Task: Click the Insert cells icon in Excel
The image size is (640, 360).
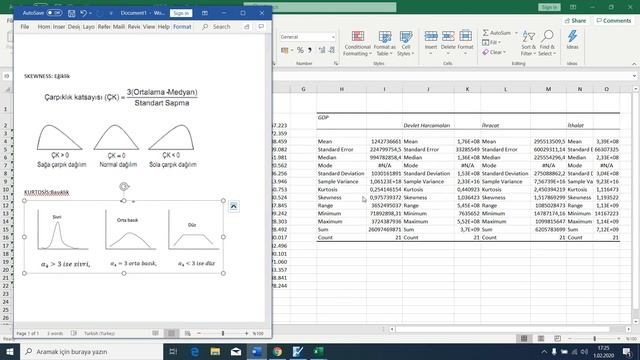Action: coord(431,36)
